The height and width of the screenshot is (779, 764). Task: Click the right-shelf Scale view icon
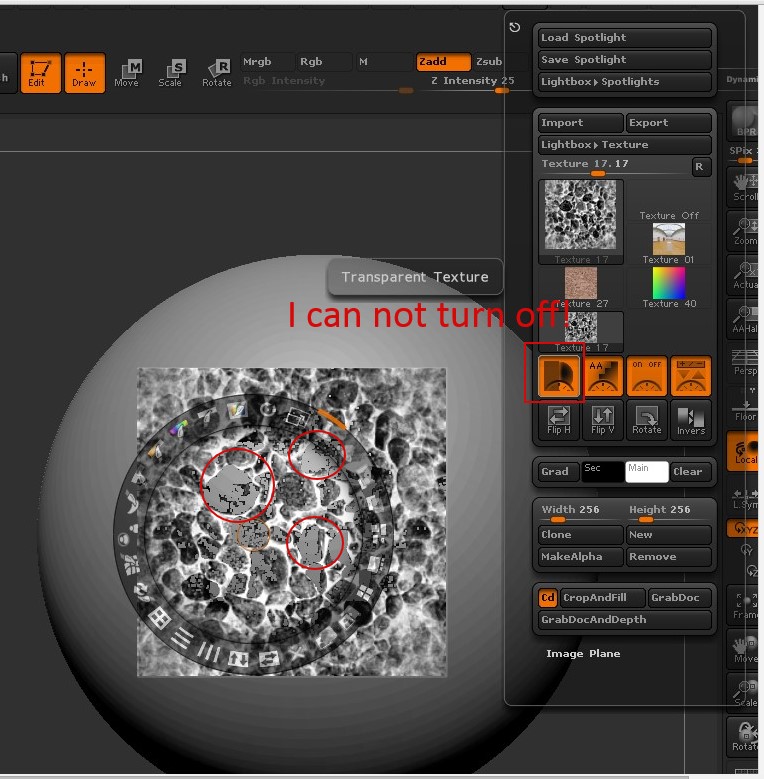tap(745, 693)
